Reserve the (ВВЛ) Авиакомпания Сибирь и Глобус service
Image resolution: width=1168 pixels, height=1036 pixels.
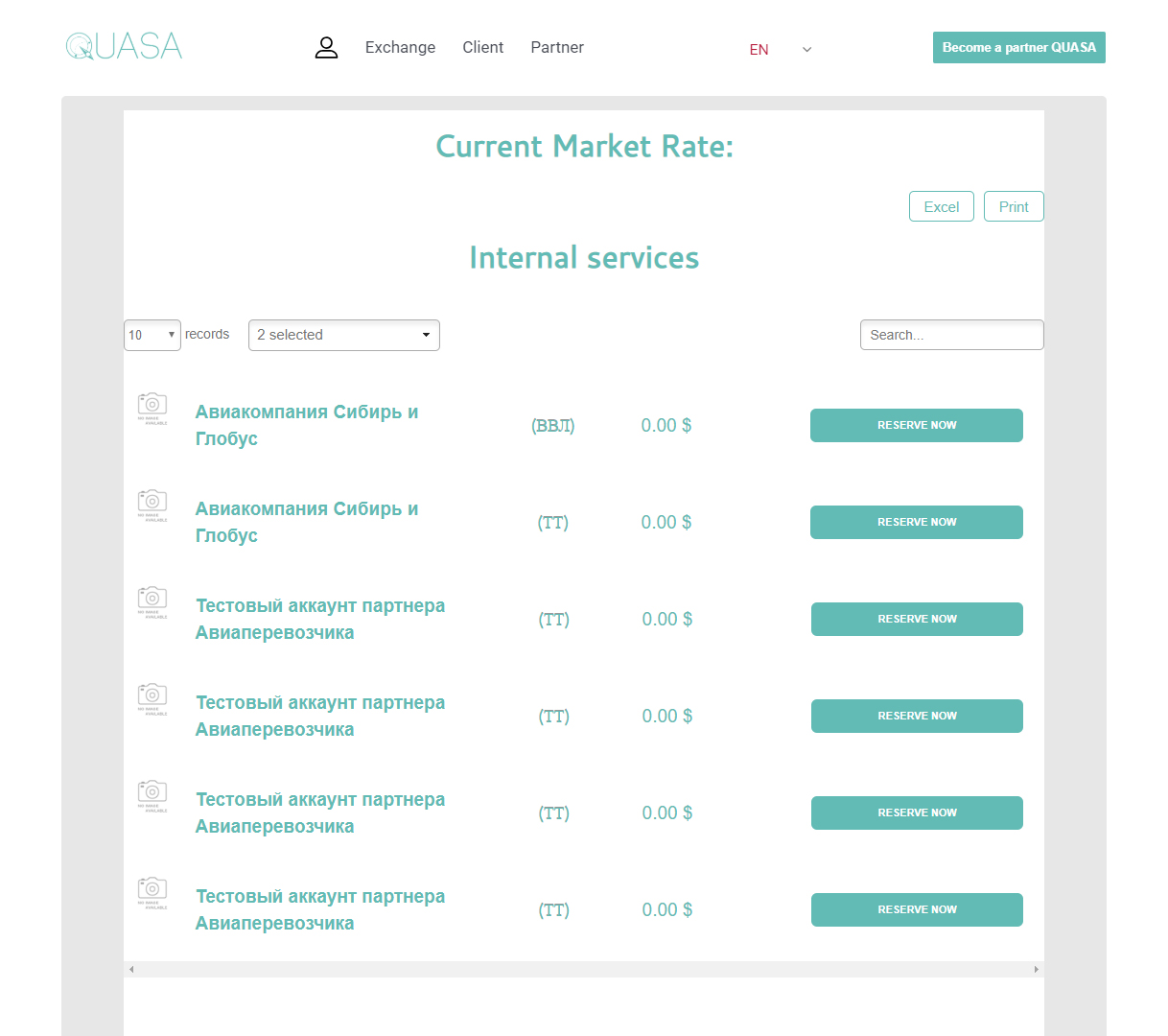tap(916, 425)
